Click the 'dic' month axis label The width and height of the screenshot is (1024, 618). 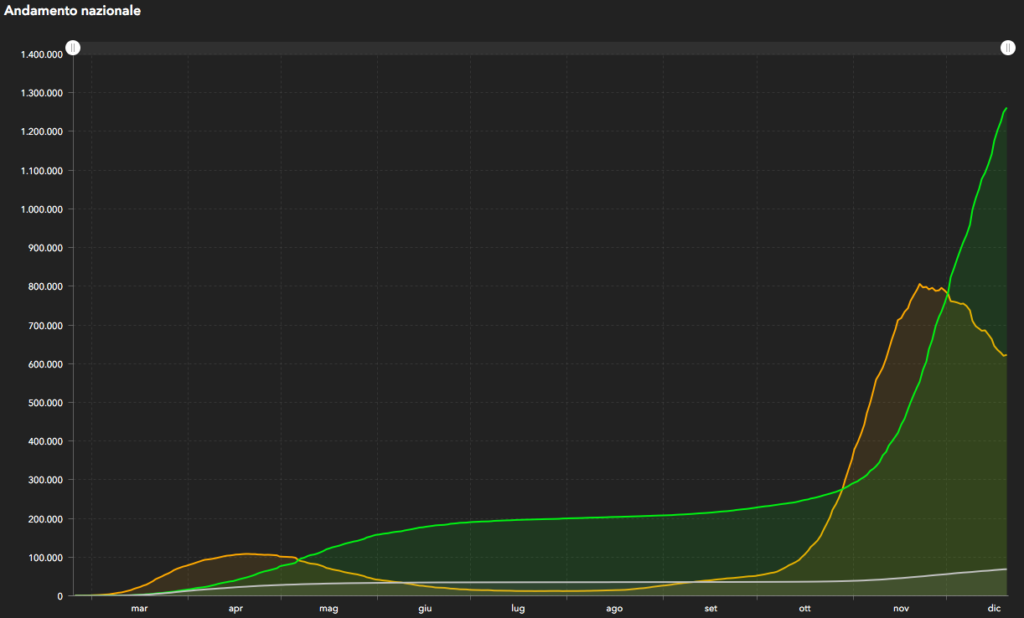[x=995, y=608]
